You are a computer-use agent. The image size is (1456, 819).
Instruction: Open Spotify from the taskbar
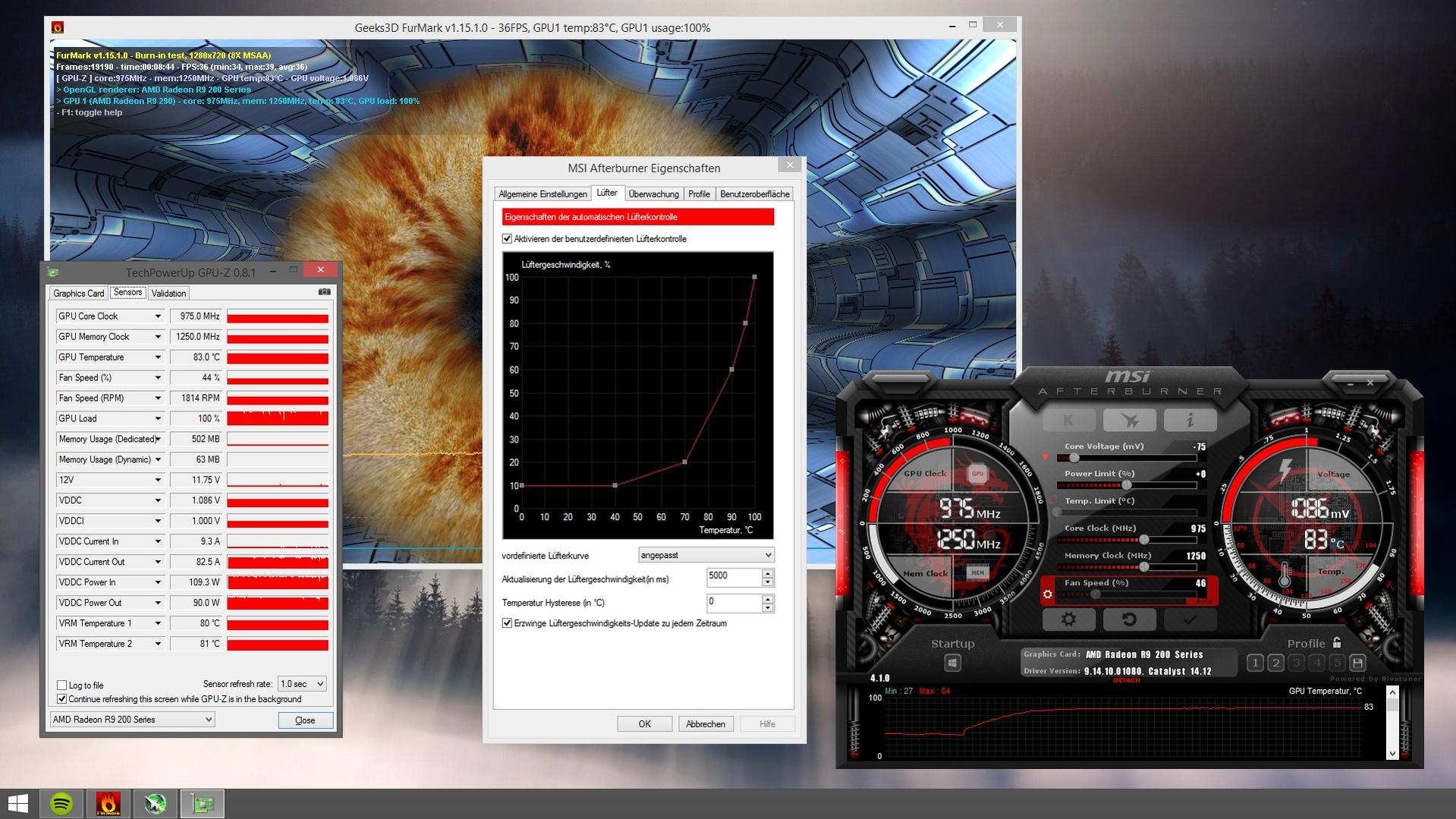tap(61, 803)
